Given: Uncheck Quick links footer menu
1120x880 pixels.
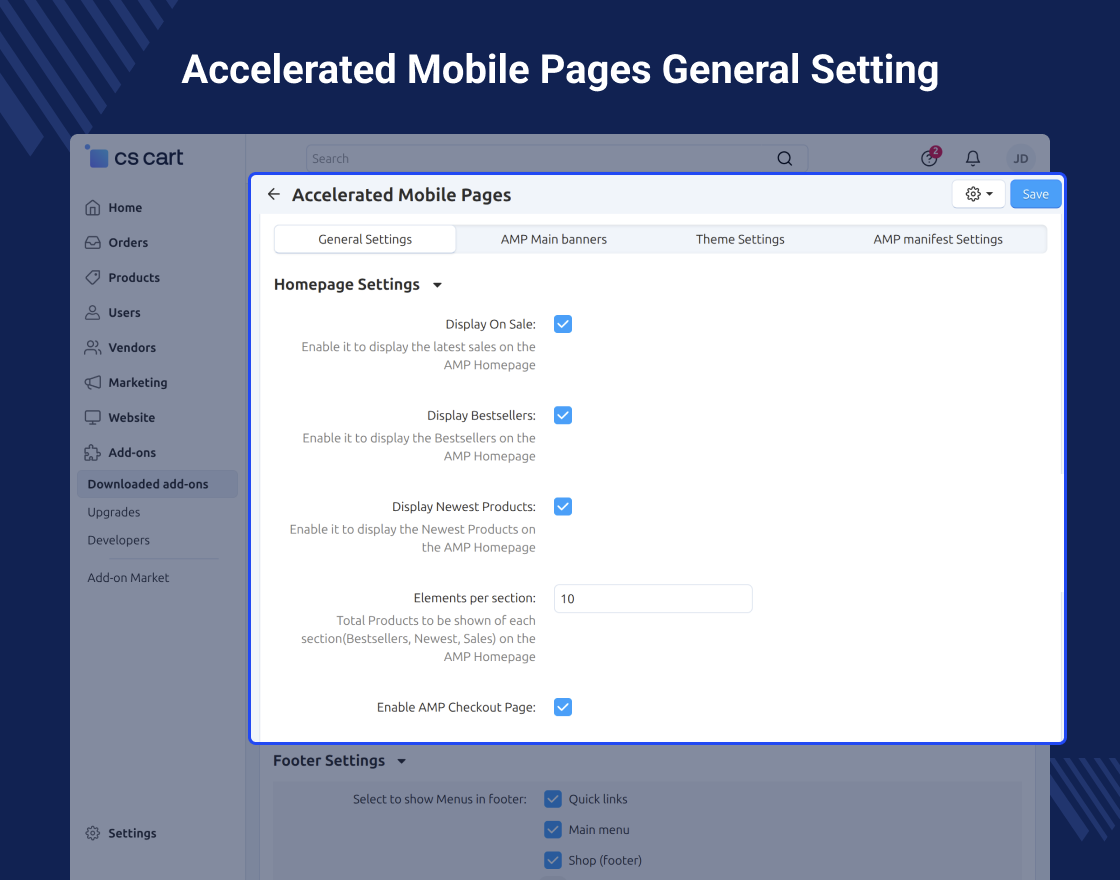Looking at the screenshot, I should [x=553, y=799].
